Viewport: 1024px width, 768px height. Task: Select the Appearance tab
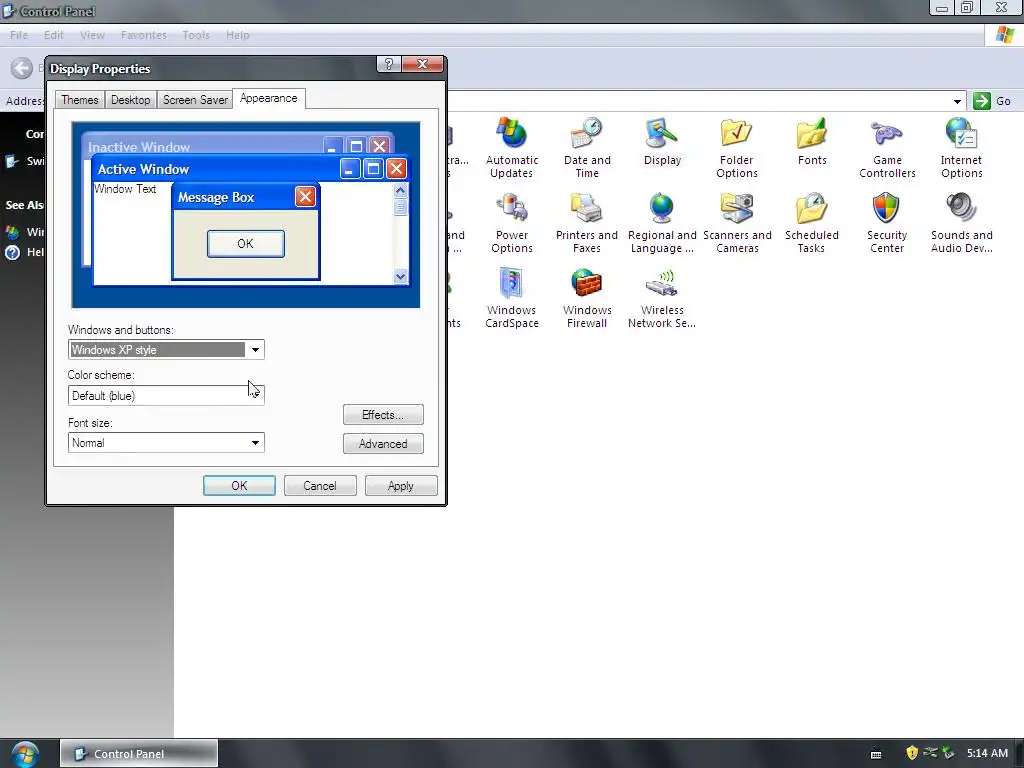pos(268,98)
